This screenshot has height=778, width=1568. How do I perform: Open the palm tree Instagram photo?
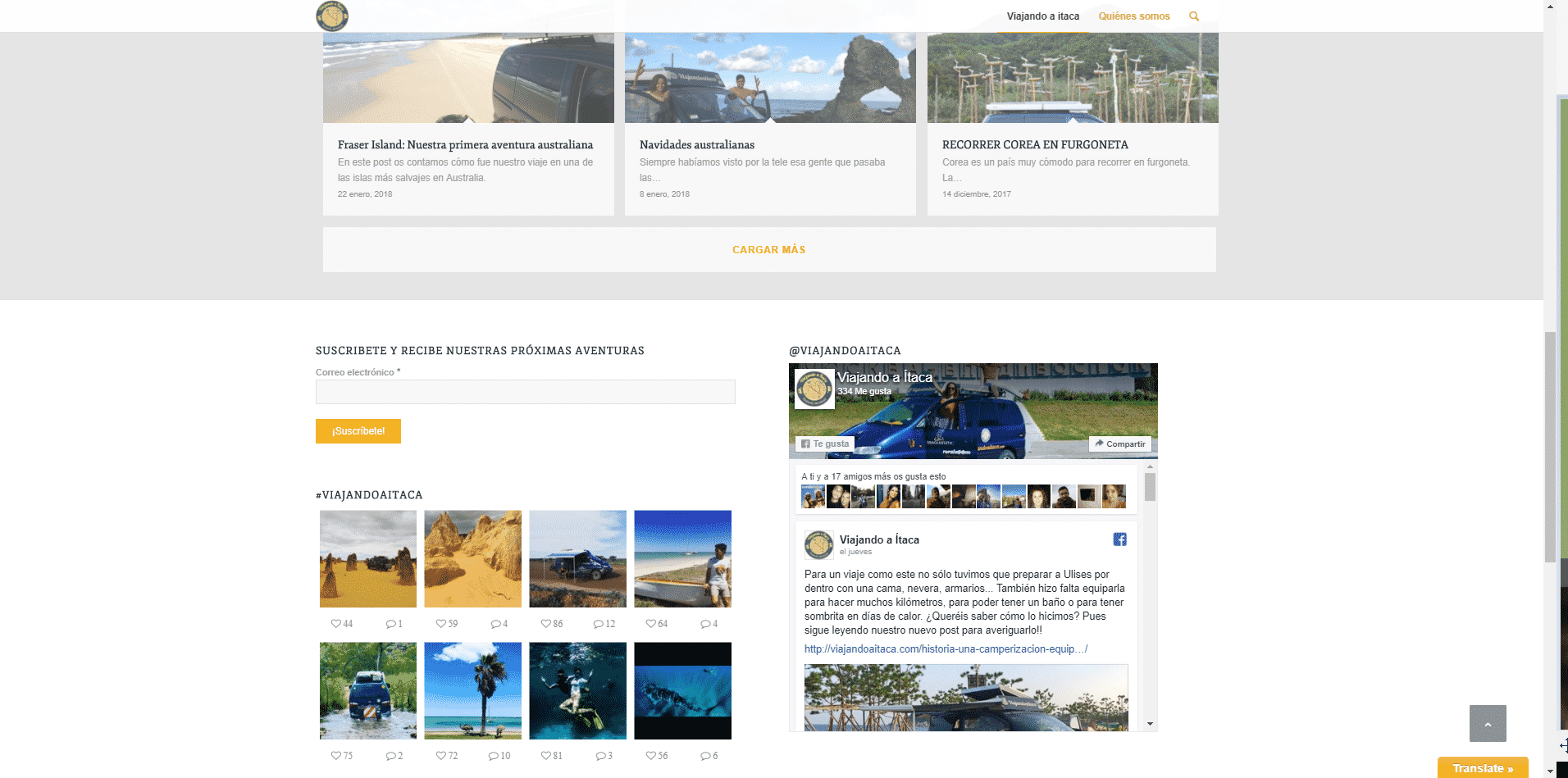coord(472,691)
